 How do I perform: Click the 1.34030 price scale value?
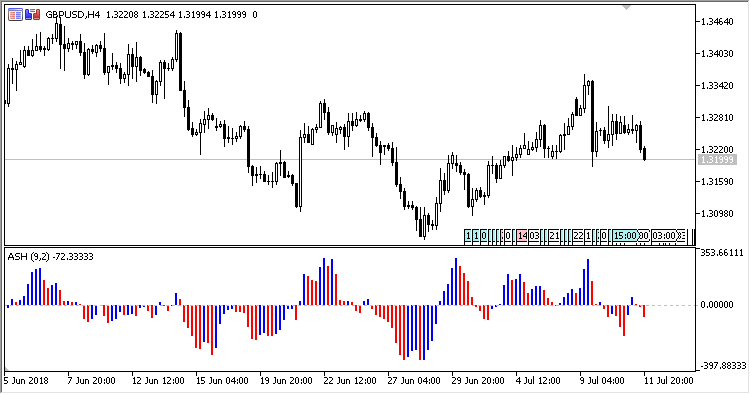click(x=717, y=54)
